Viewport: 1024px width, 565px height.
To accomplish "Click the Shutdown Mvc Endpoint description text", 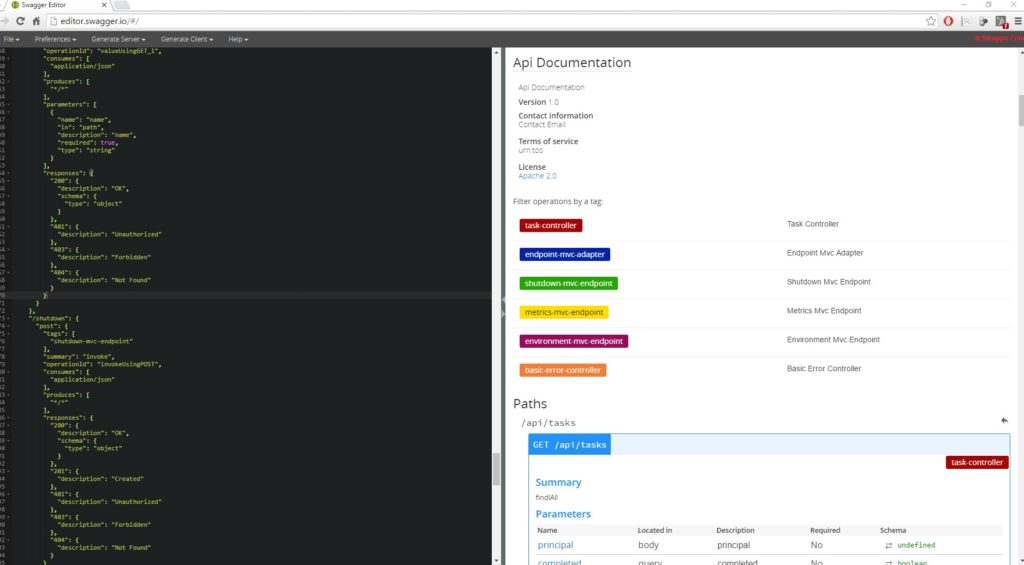I will [x=829, y=282].
